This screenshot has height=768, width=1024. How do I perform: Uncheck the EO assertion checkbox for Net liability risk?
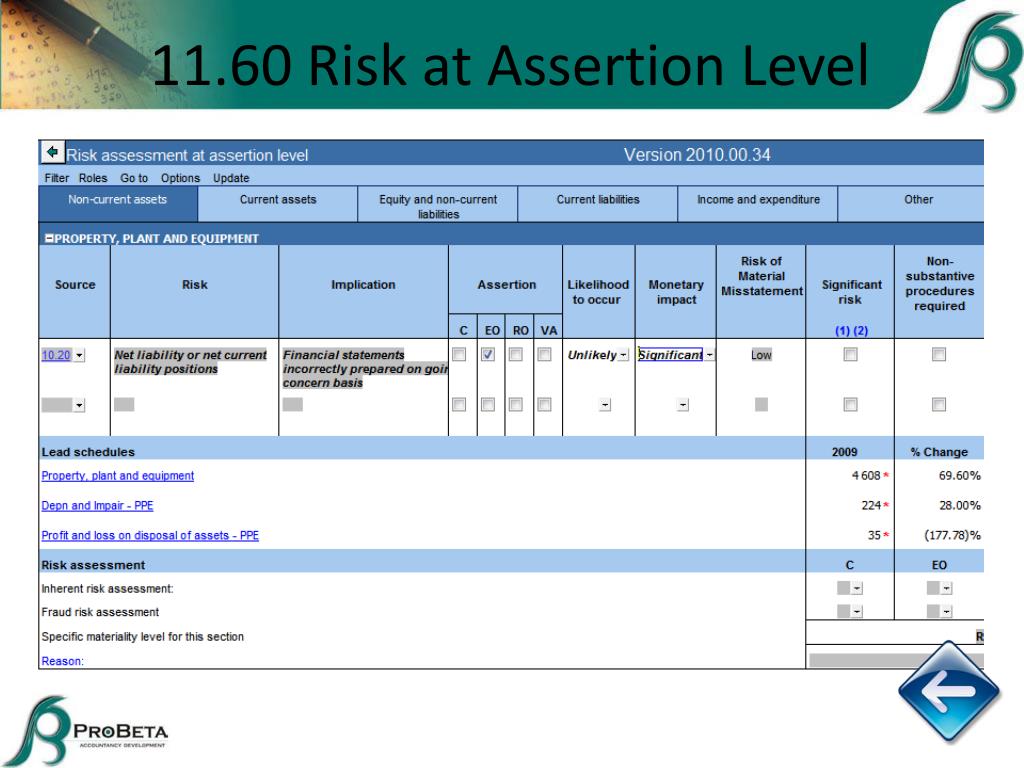click(x=488, y=354)
